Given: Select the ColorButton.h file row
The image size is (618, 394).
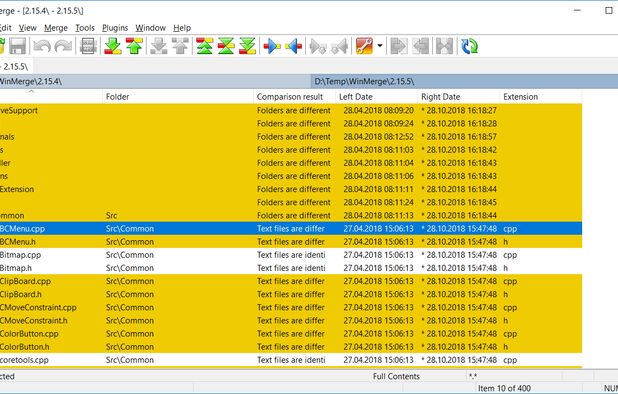Looking at the screenshot, I should point(291,347).
